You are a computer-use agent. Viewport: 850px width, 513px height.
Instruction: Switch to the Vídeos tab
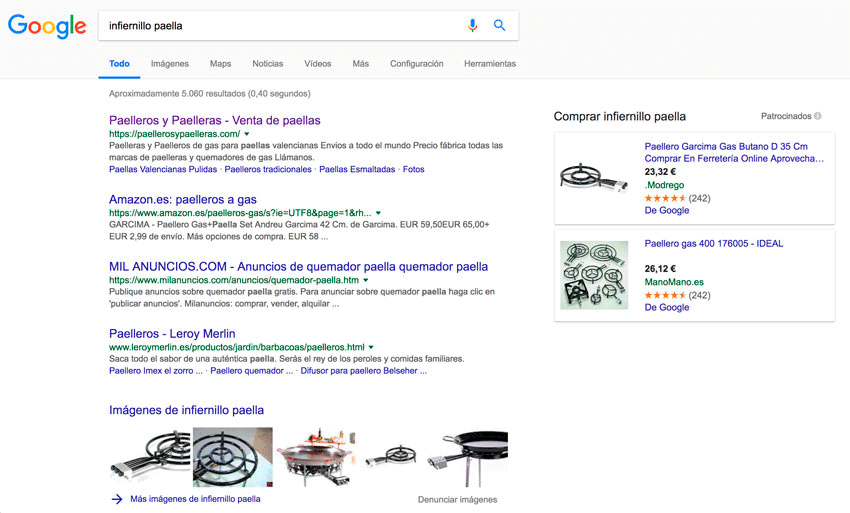click(x=318, y=63)
